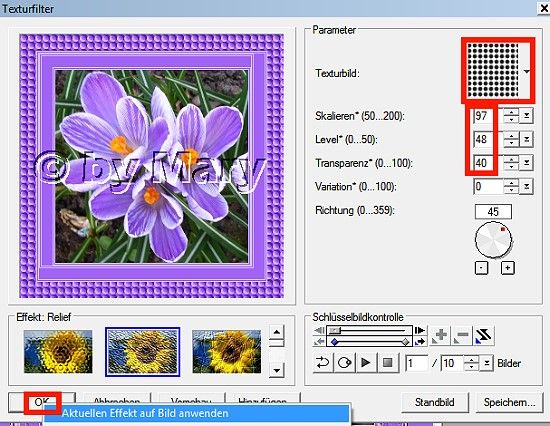Select the first Relief sunflower preset
Viewport: 550px width, 426px height.
[x=58, y=352]
